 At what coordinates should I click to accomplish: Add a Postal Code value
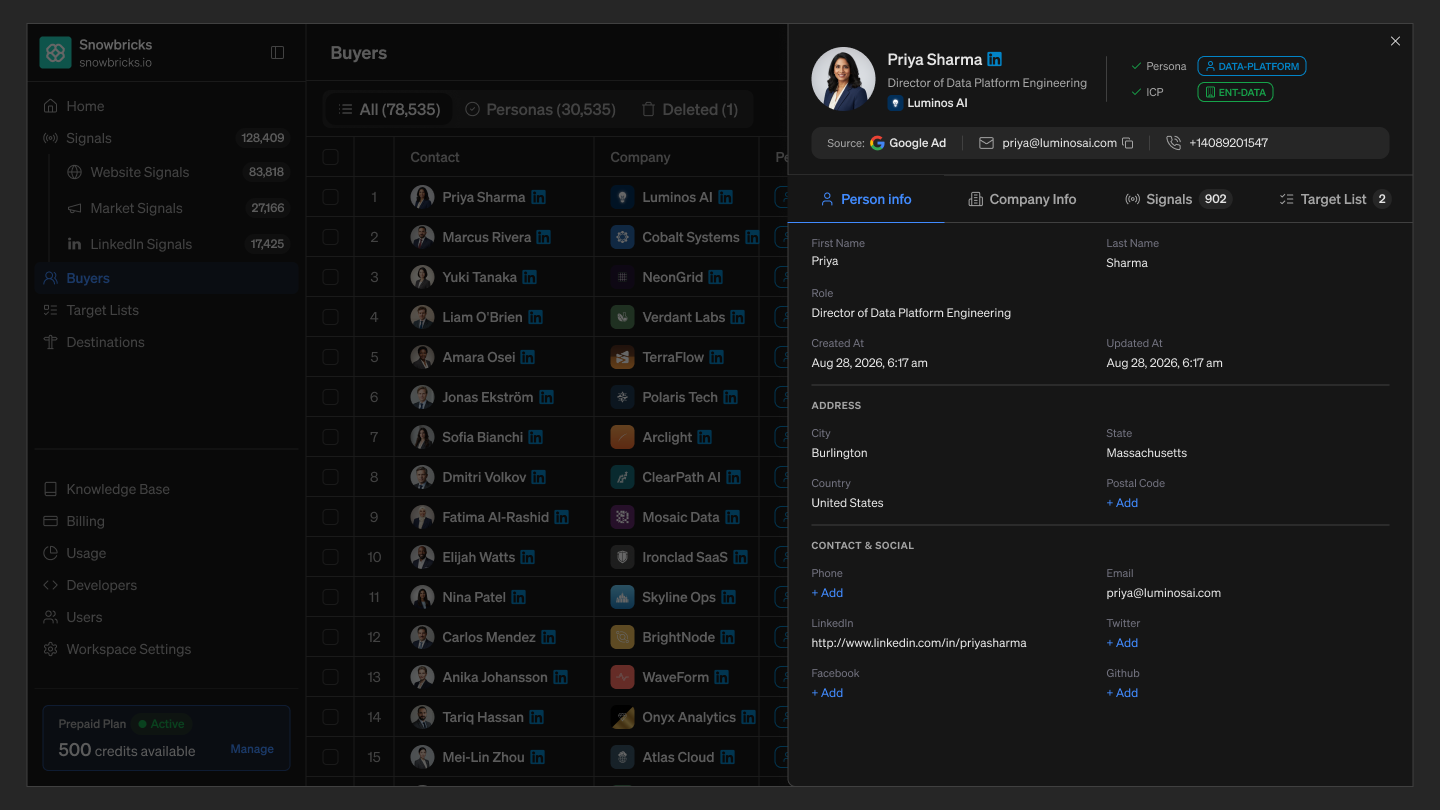(1122, 503)
